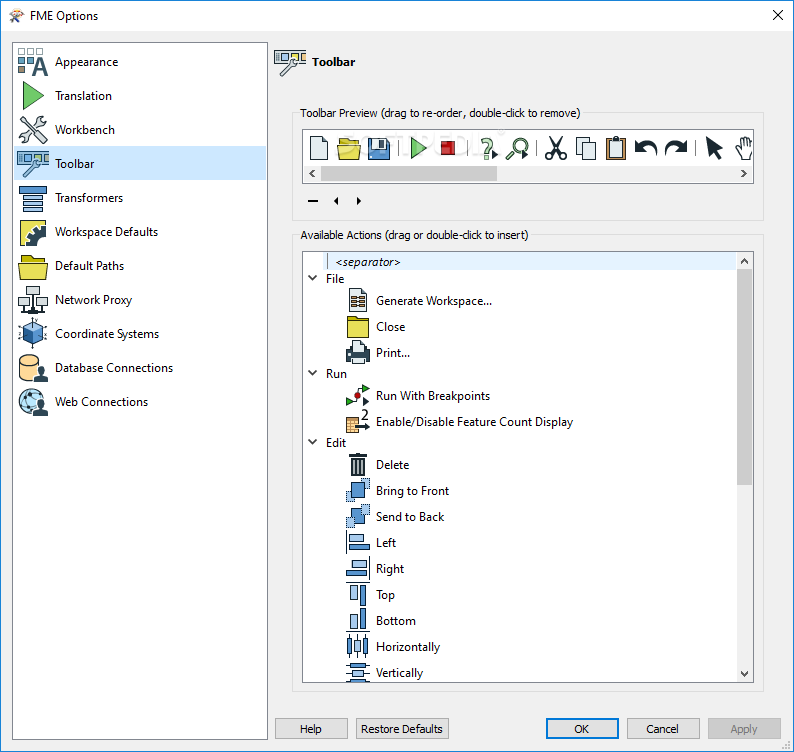Select the Vertically action
This screenshot has height=752, width=794.
399,672
